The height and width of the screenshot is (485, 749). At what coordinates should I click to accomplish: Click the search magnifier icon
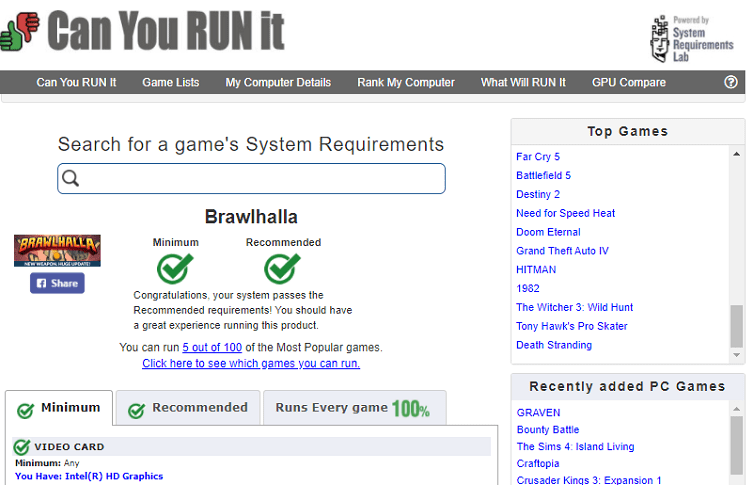(70, 178)
